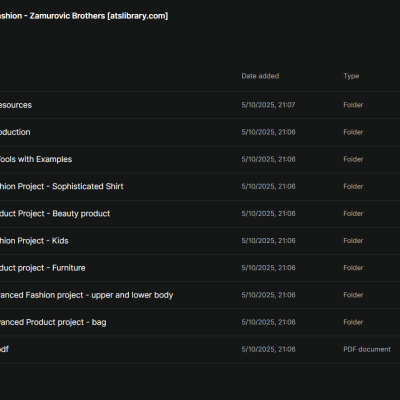Viewport: 400px width, 400px height.
Task: Click the Folder type in the Furniture row
Action: 353,268
